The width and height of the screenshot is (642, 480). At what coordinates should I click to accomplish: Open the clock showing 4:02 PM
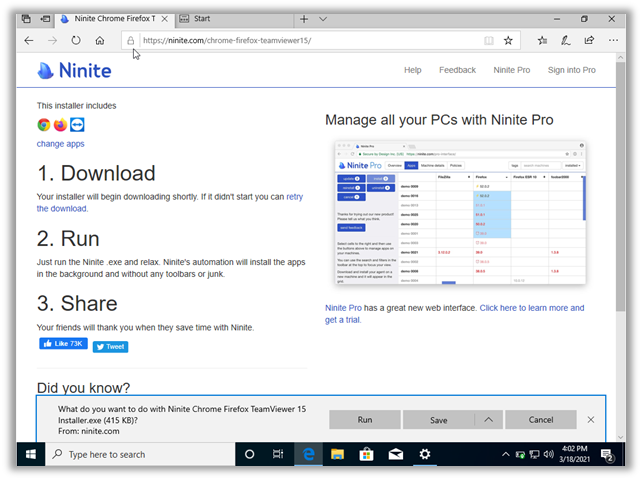574,454
